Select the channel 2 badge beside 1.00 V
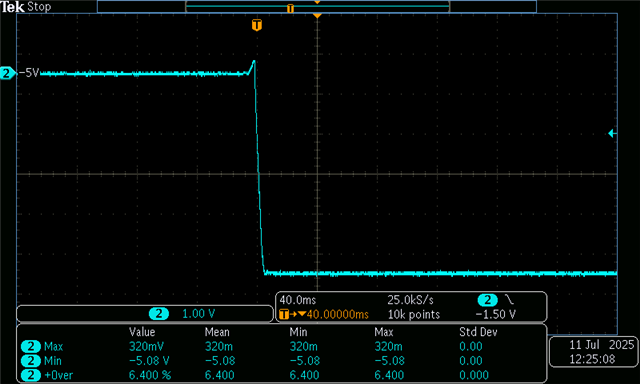The image size is (640, 384). coord(159,313)
